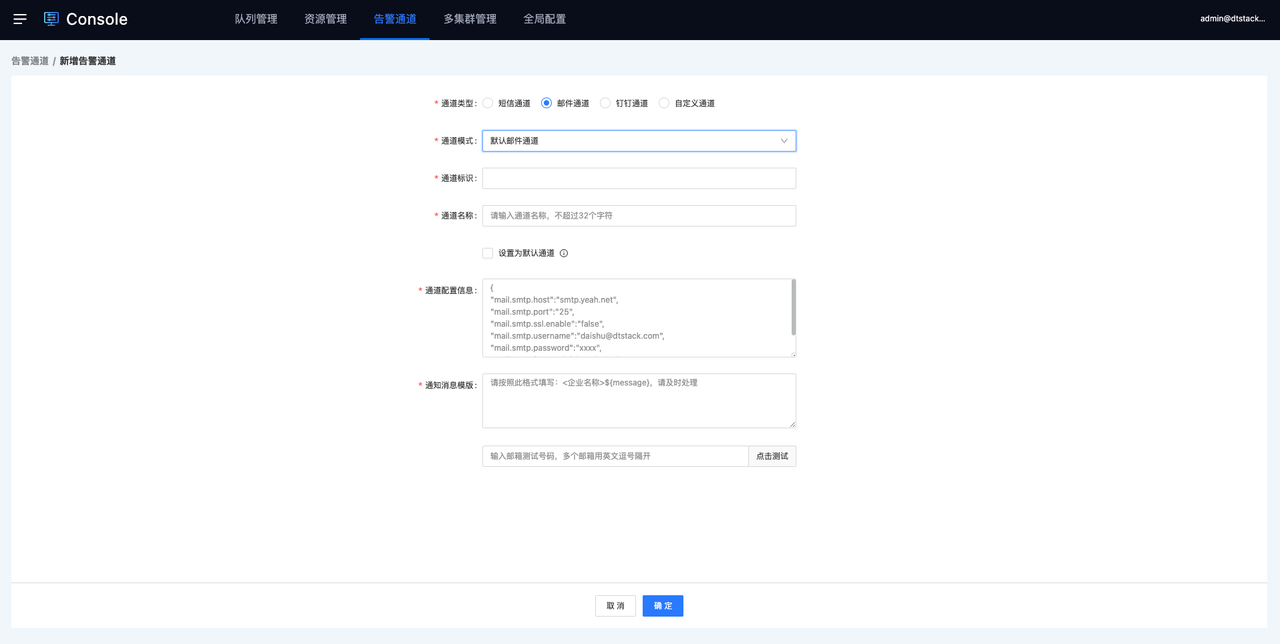The image size is (1280, 644).
Task: Click the 通道配置信息 scrollbar thumb
Action: pos(794,306)
